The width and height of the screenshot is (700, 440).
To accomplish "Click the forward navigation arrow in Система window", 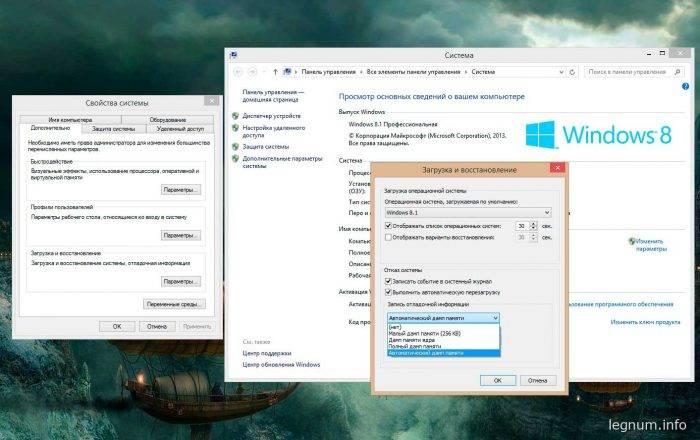I will pos(252,72).
